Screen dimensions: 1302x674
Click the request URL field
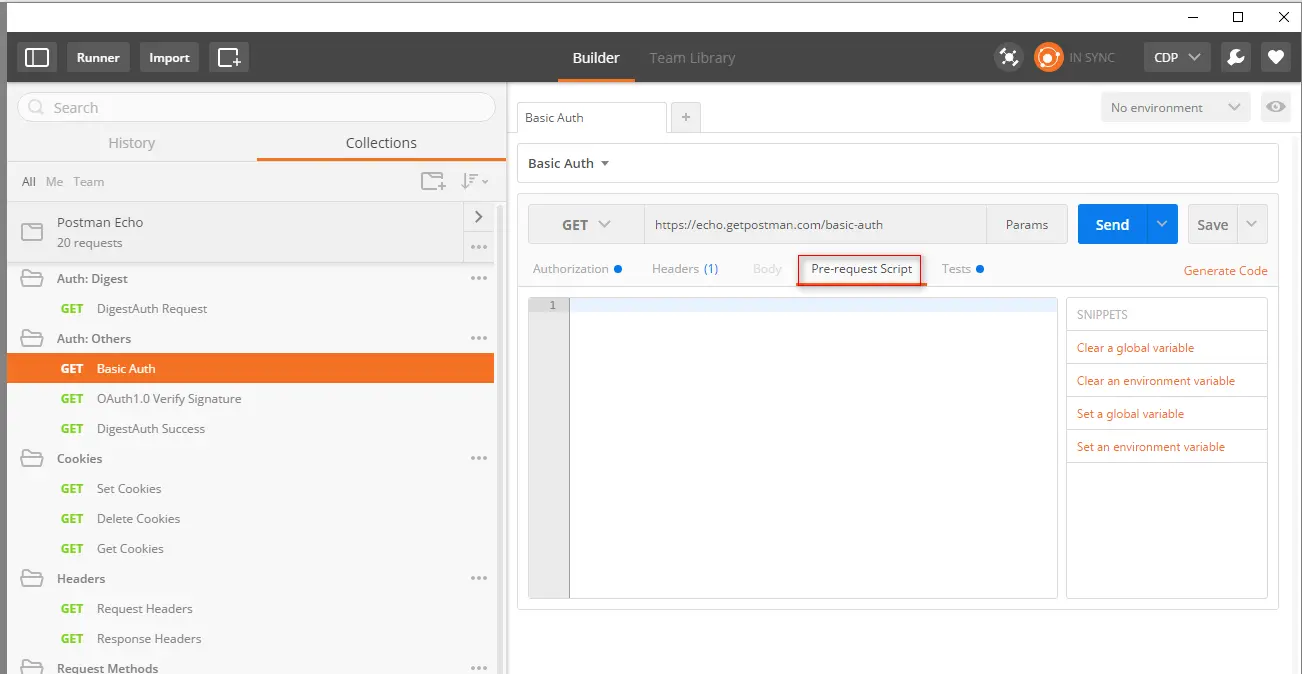pos(815,225)
